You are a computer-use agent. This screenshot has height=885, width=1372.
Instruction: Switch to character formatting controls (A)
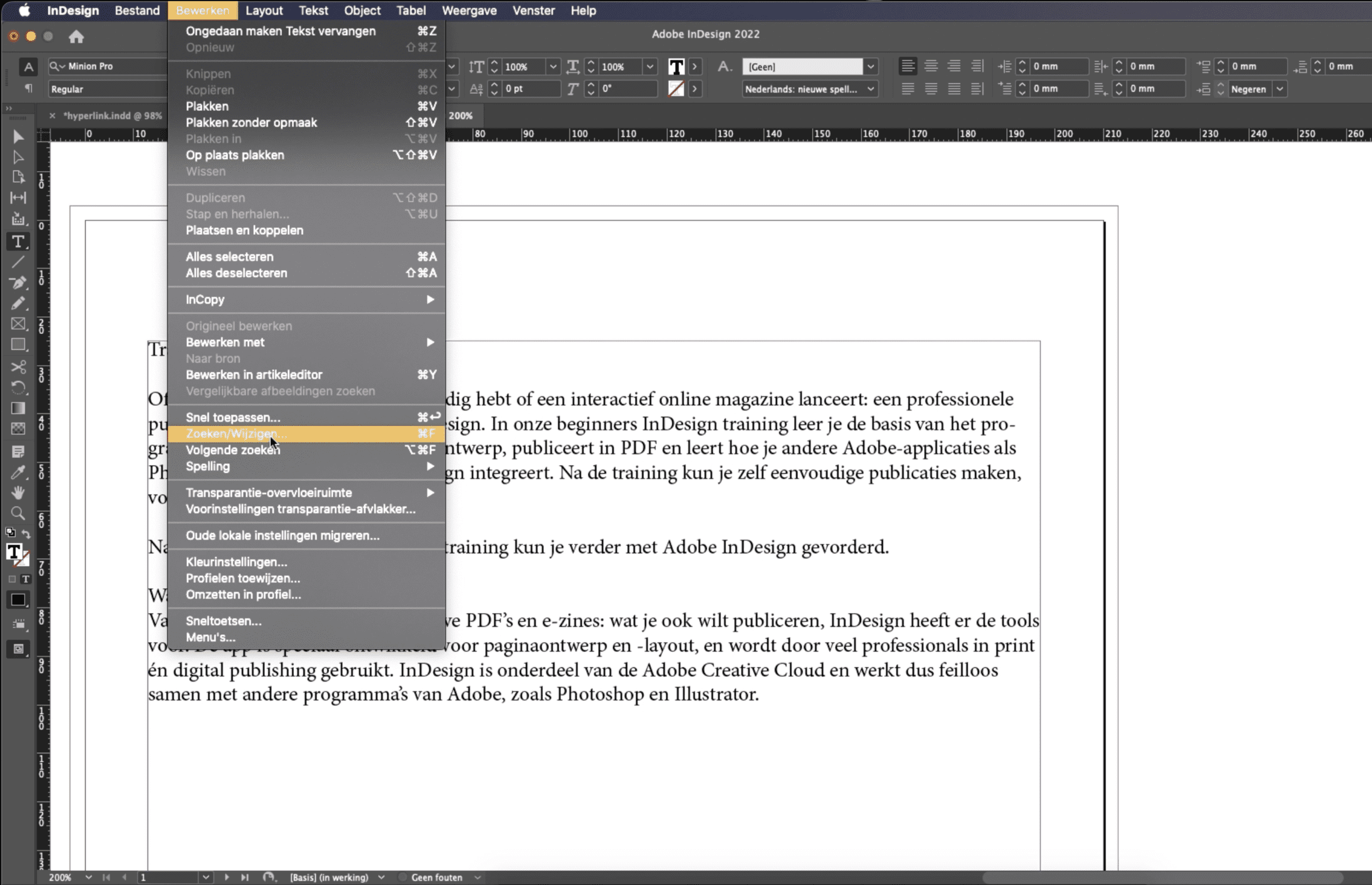click(28, 67)
